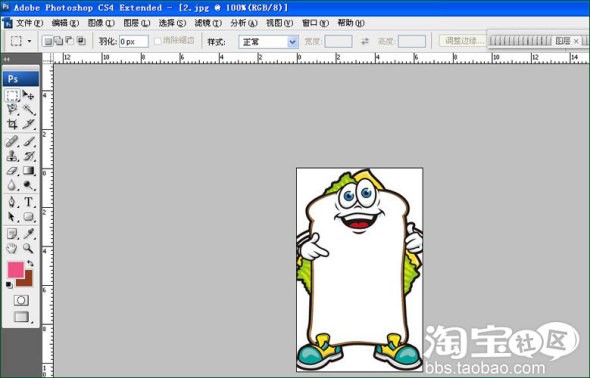This screenshot has width=590, height=378.
Task: Select the Magic Wand tool
Action: coord(28,109)
